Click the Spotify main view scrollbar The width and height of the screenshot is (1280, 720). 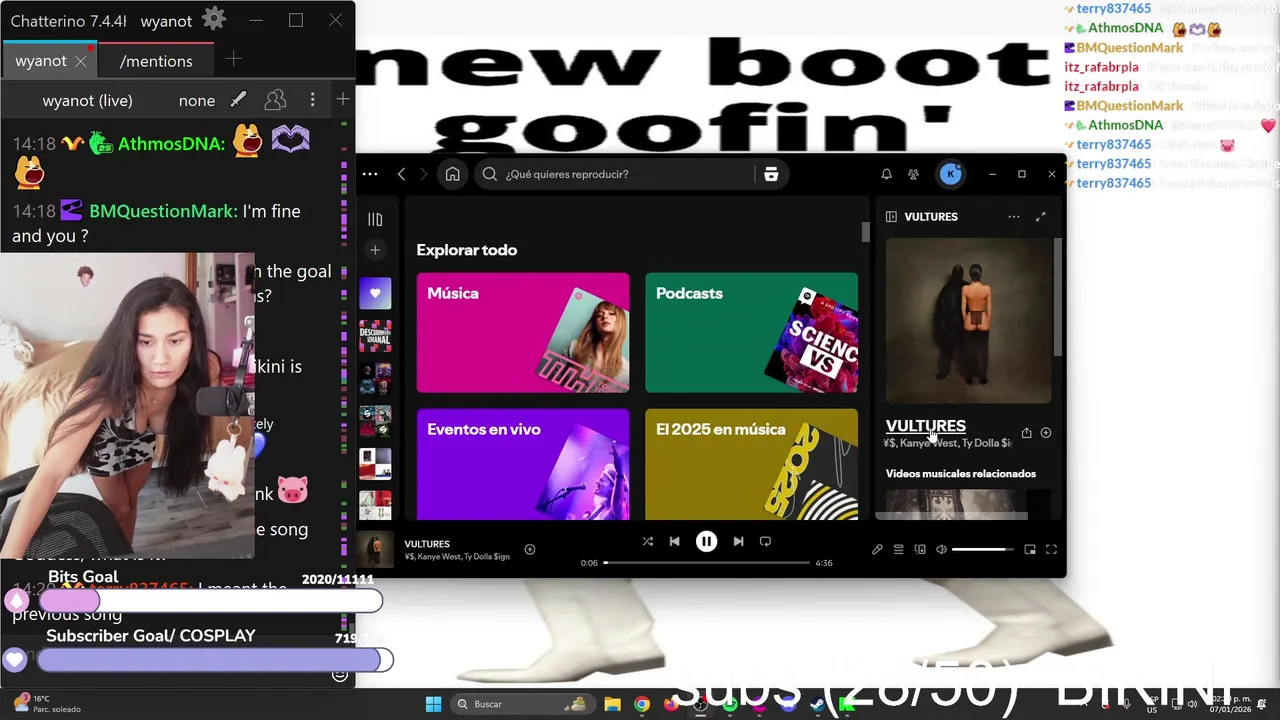pos(866,232)
